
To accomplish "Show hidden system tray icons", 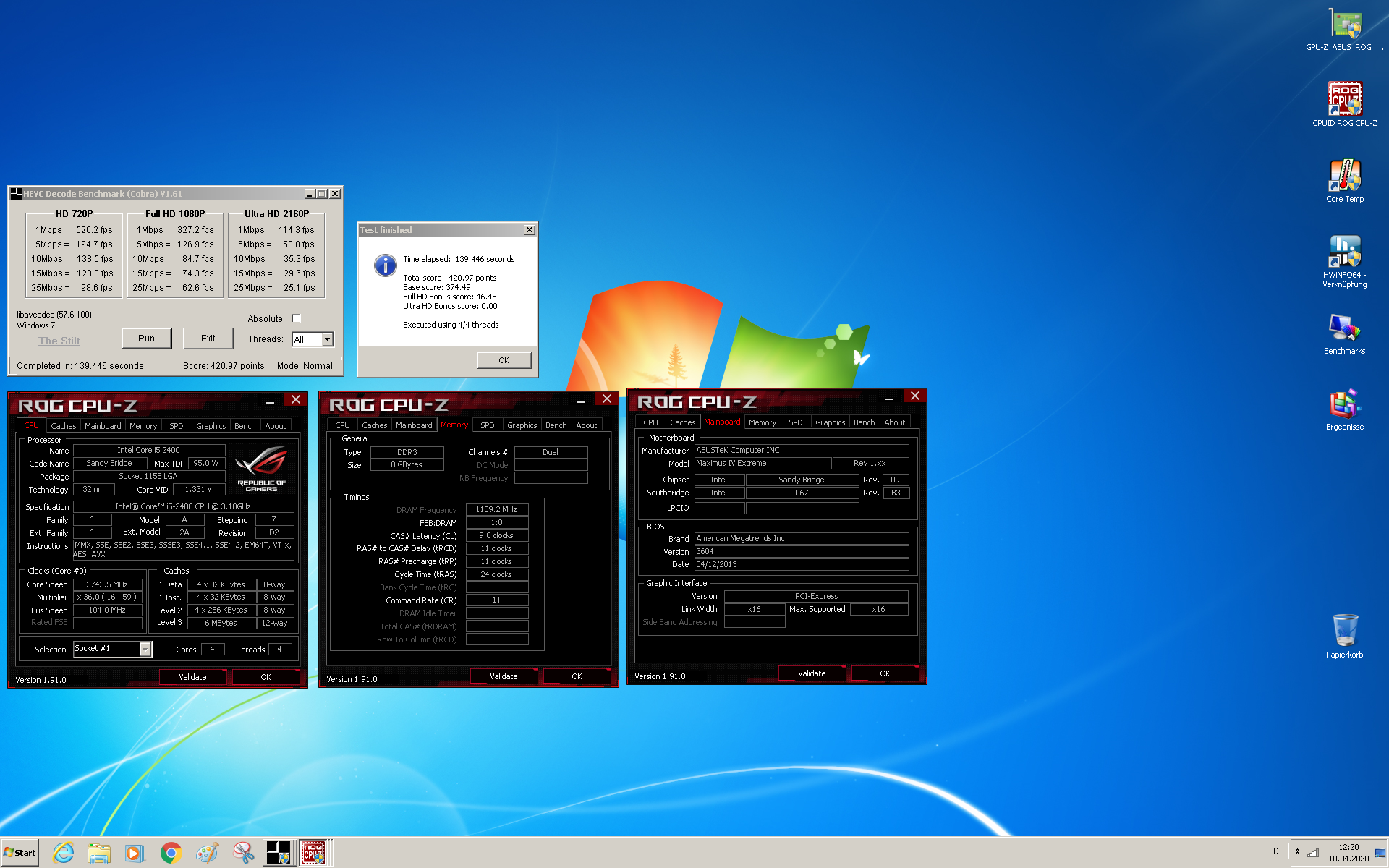I will pyautogui.click(x=1297, y=852).
